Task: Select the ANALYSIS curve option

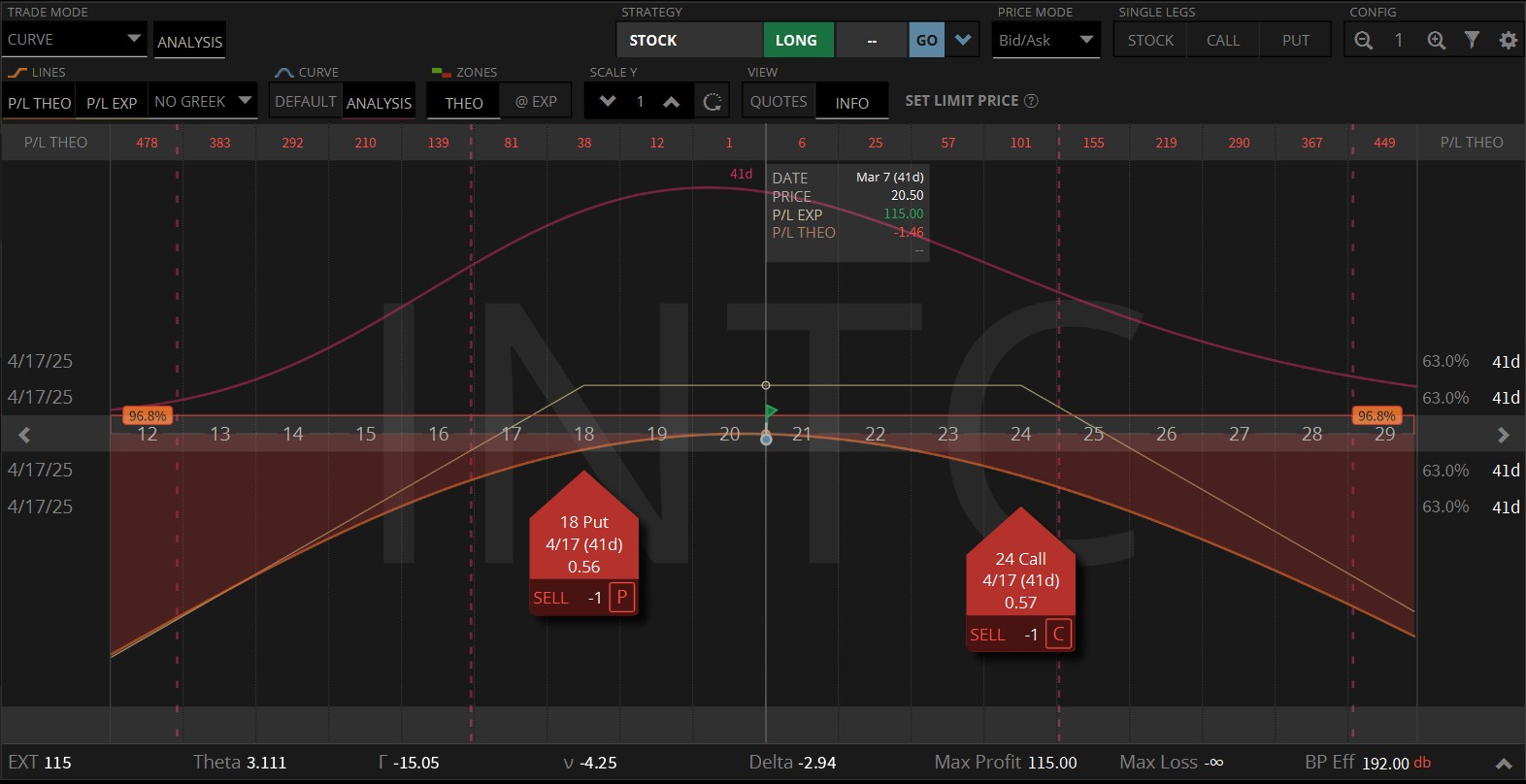Action: coord(379,103)
